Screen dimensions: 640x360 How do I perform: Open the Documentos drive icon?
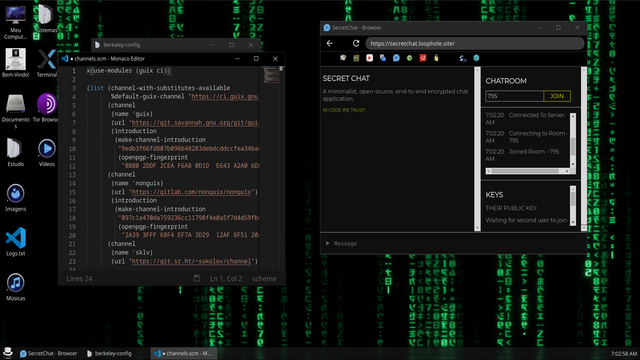point(16,111)
